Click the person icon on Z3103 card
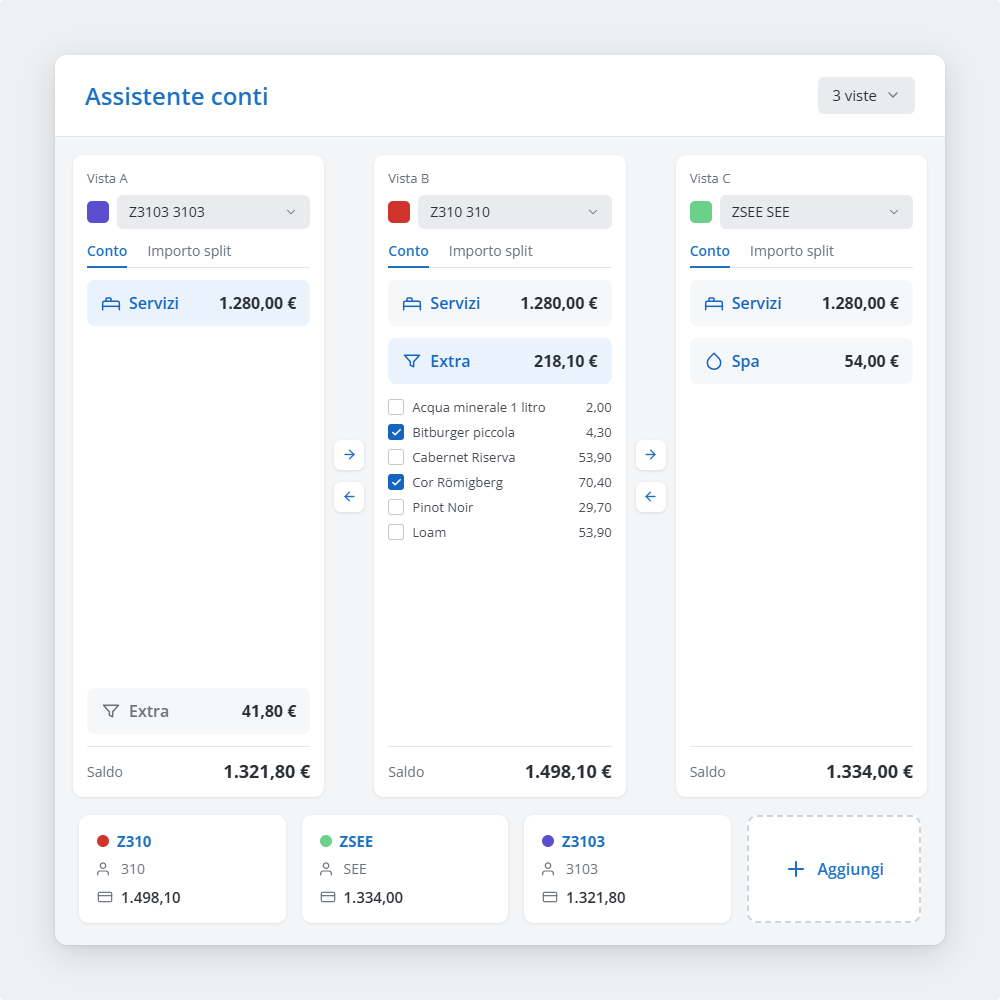Screen dimensions: 1000x1000 pos(548,869)
